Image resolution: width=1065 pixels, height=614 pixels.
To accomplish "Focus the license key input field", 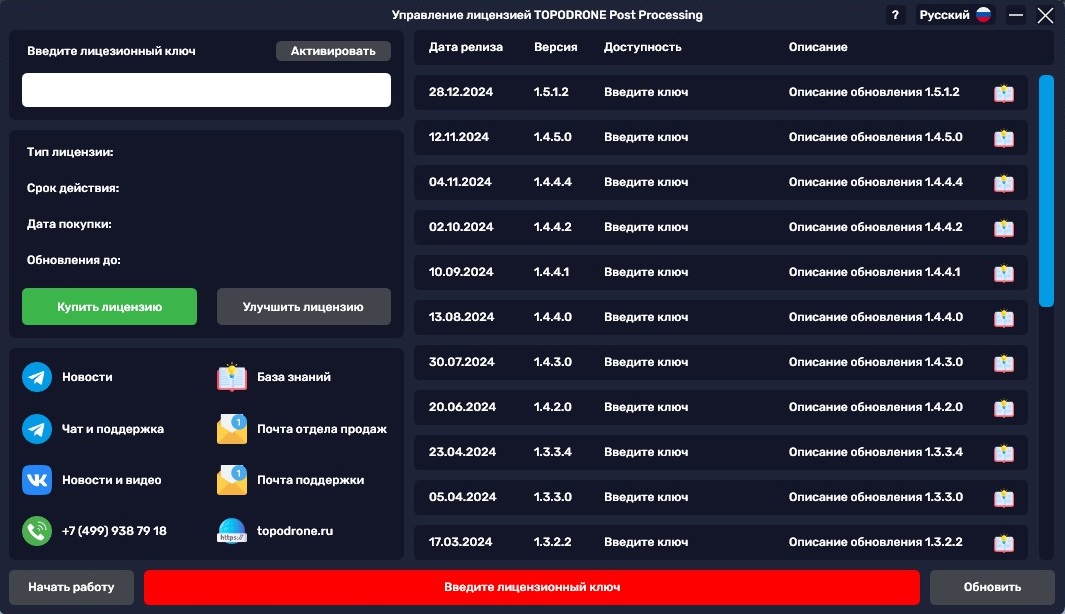I will point(206,90).
